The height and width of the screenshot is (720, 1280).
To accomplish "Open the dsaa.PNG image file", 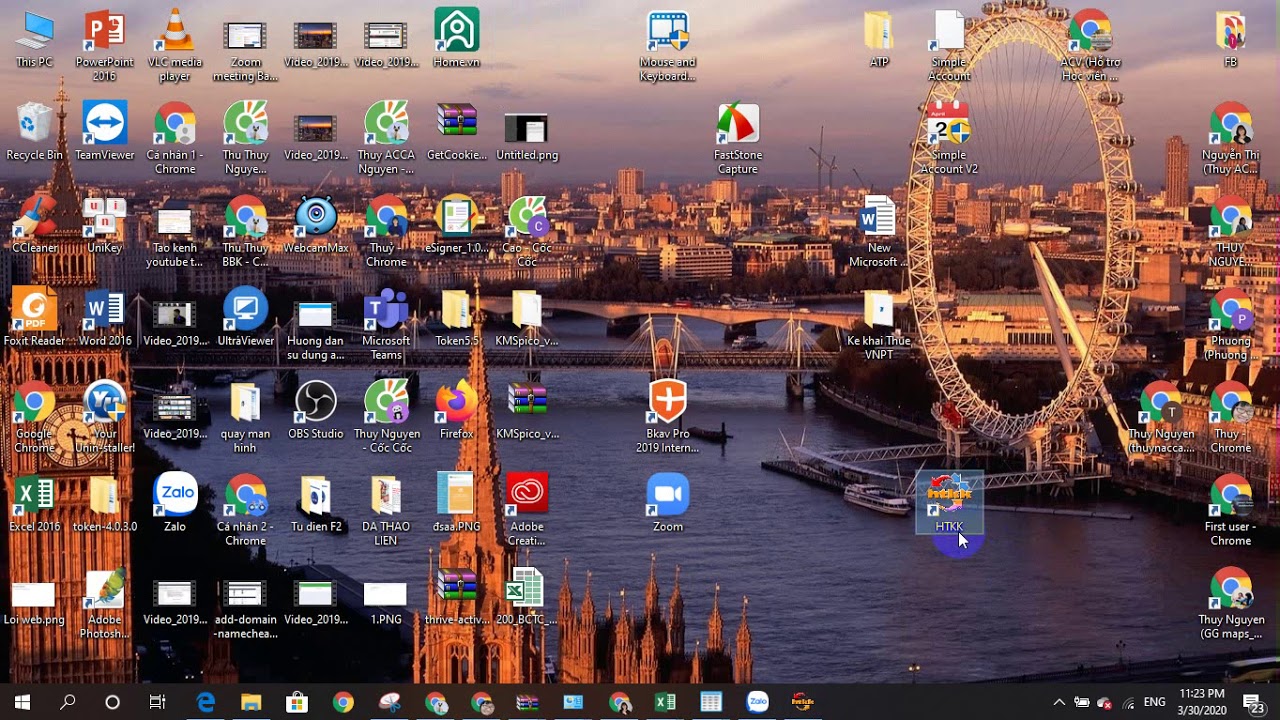I will pyautogui.click(x=456, y=503).
